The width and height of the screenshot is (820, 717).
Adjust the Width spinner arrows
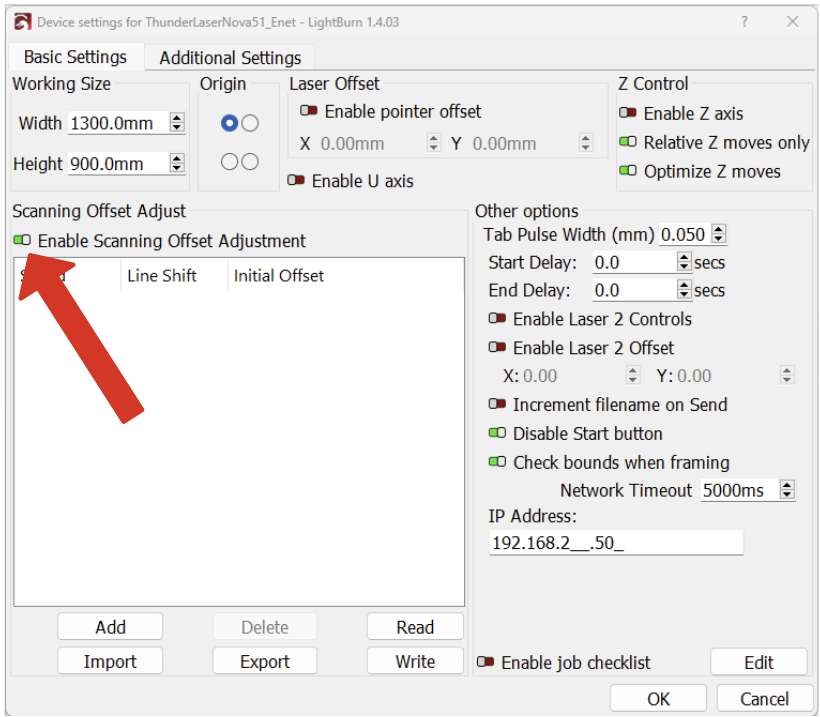click(177, 123)
